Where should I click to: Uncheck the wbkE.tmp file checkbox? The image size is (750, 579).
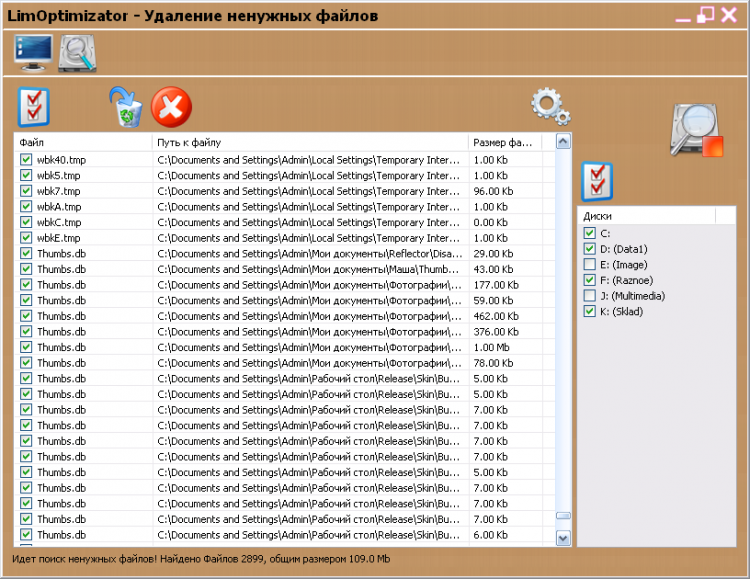[x=26, y=238]
